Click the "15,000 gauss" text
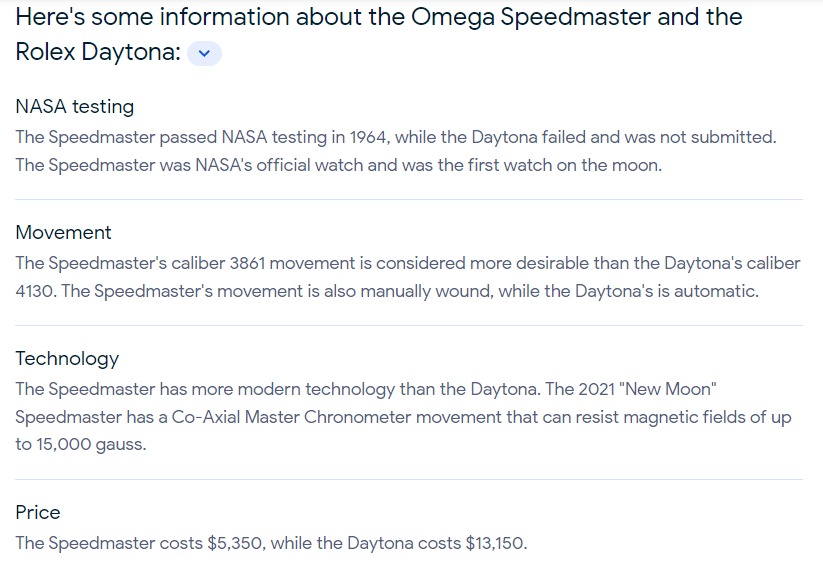The image size is (823, 565). (x=90, y=445)
